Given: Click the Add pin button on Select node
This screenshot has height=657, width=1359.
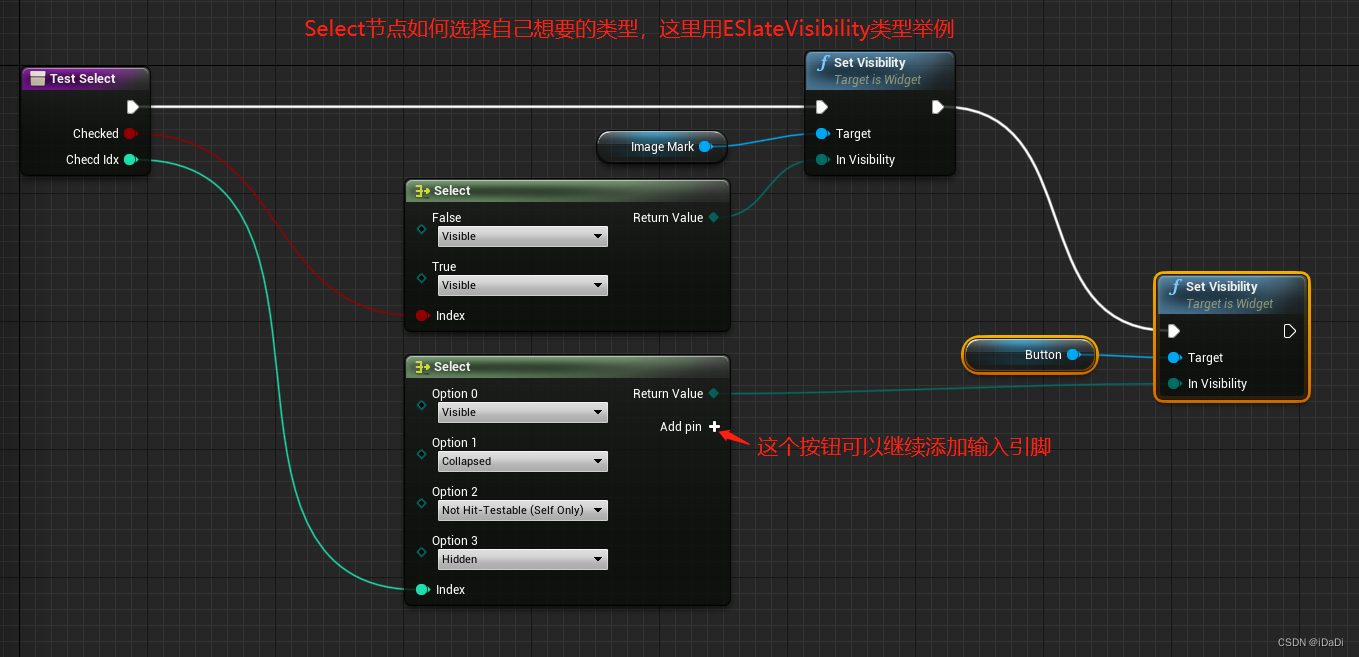Looking at the screenshot, I should pos(715,426).
